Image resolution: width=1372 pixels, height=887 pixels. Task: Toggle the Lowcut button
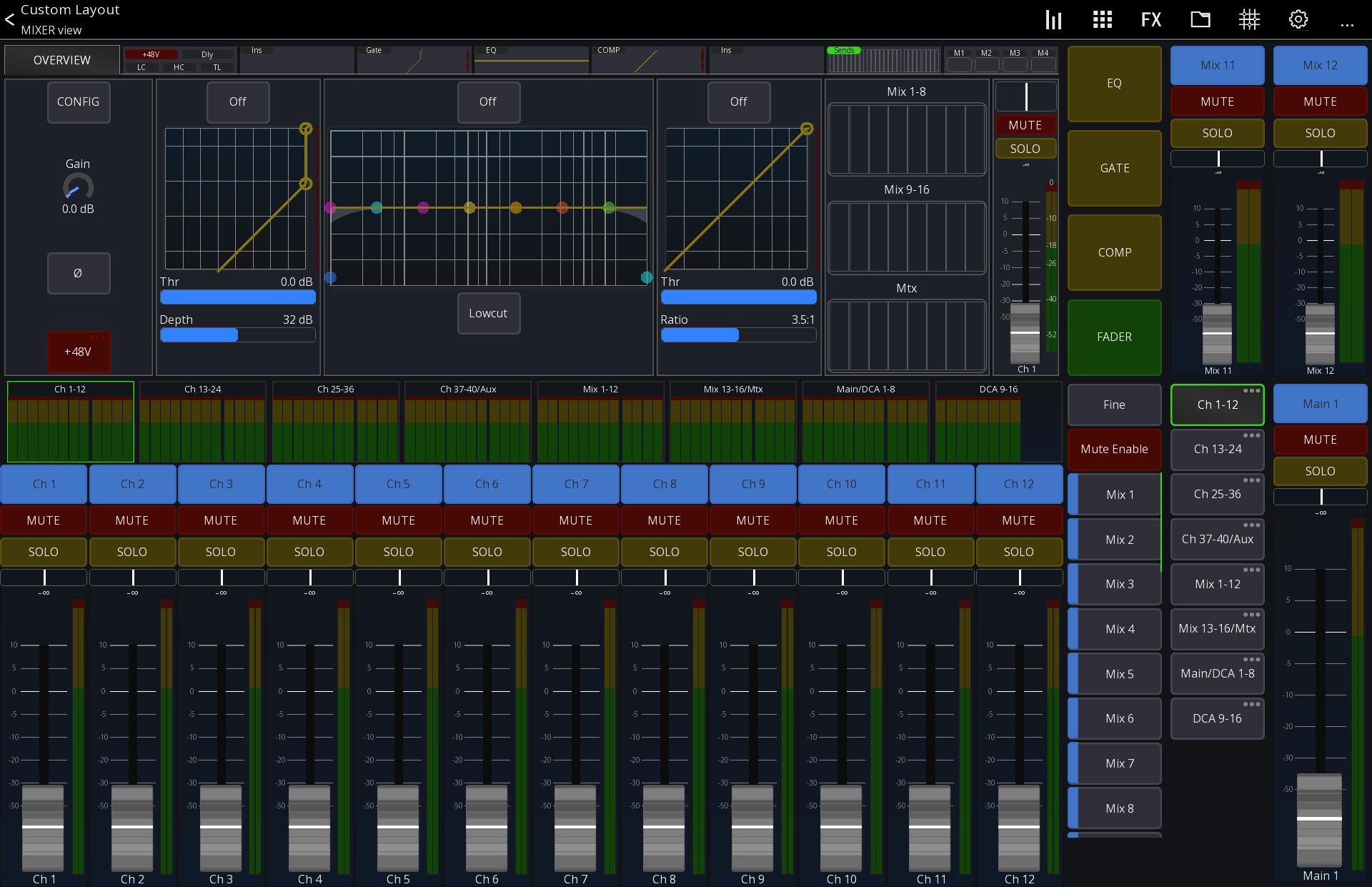coord(489,313)
